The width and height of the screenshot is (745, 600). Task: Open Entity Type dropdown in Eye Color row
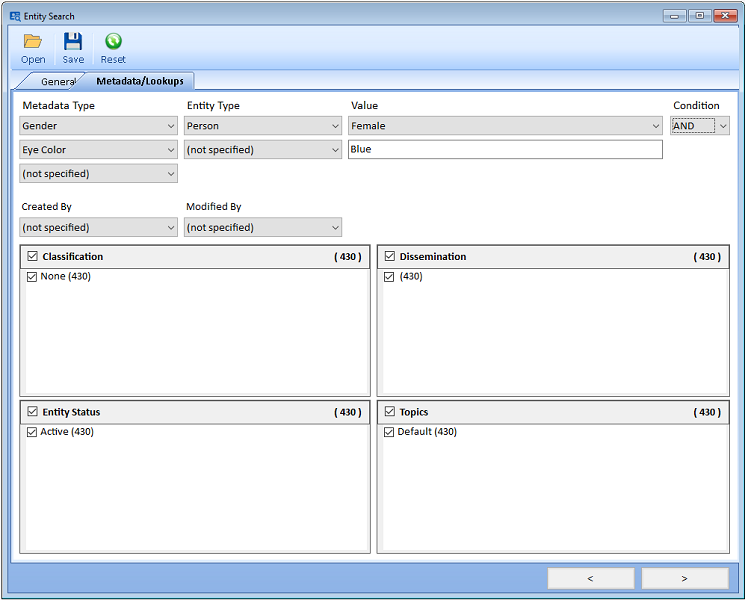click(263, 150)
